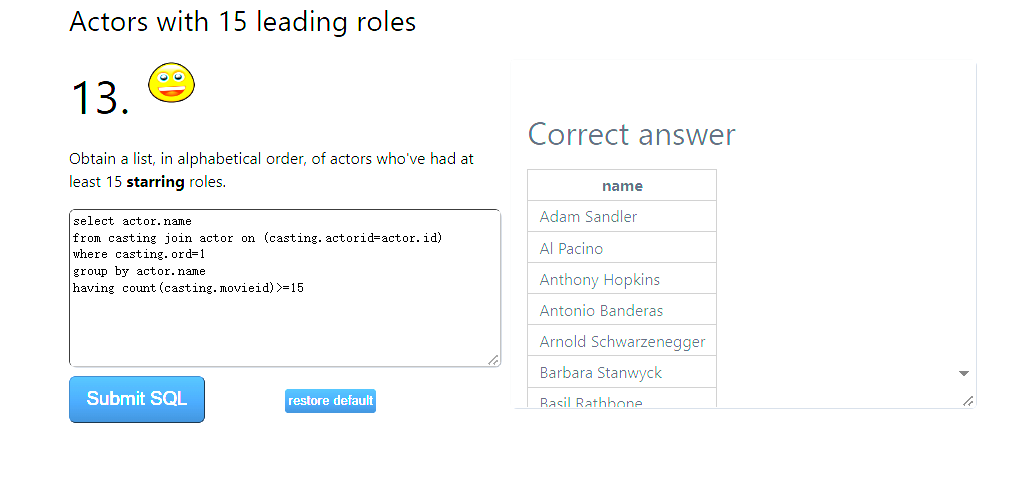Select the Antonio Banderas table row

coord(622,310)
